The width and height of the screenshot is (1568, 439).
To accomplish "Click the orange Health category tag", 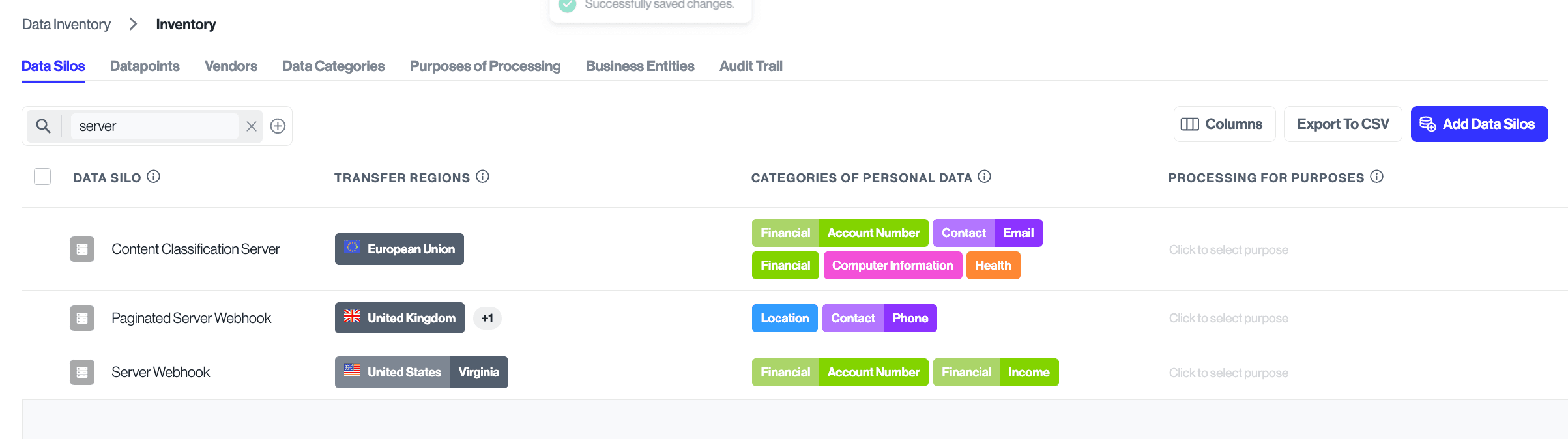I will coord(993,265).
